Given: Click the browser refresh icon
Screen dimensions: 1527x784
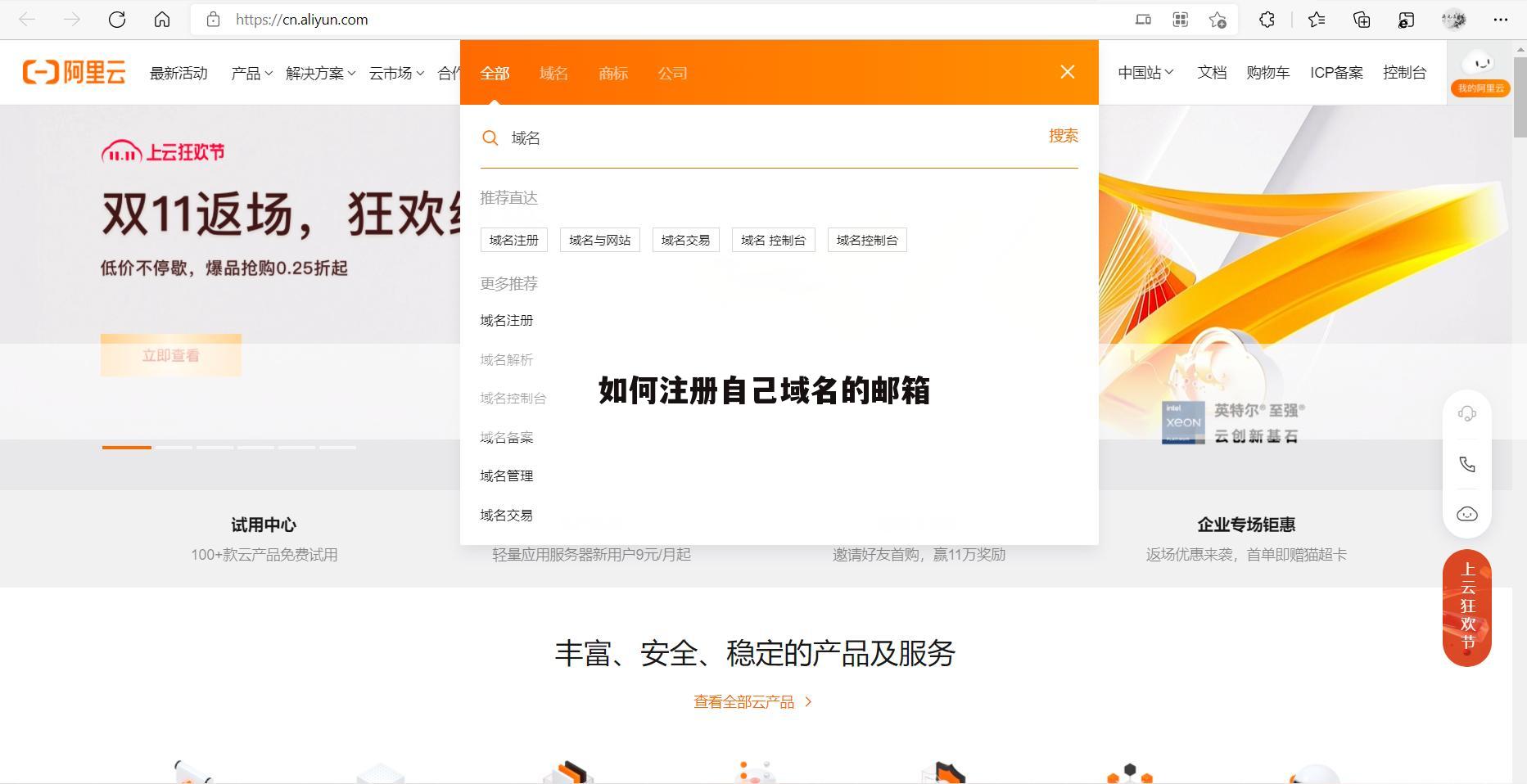Looking at the screenshot, I should (x=117, y=20).
